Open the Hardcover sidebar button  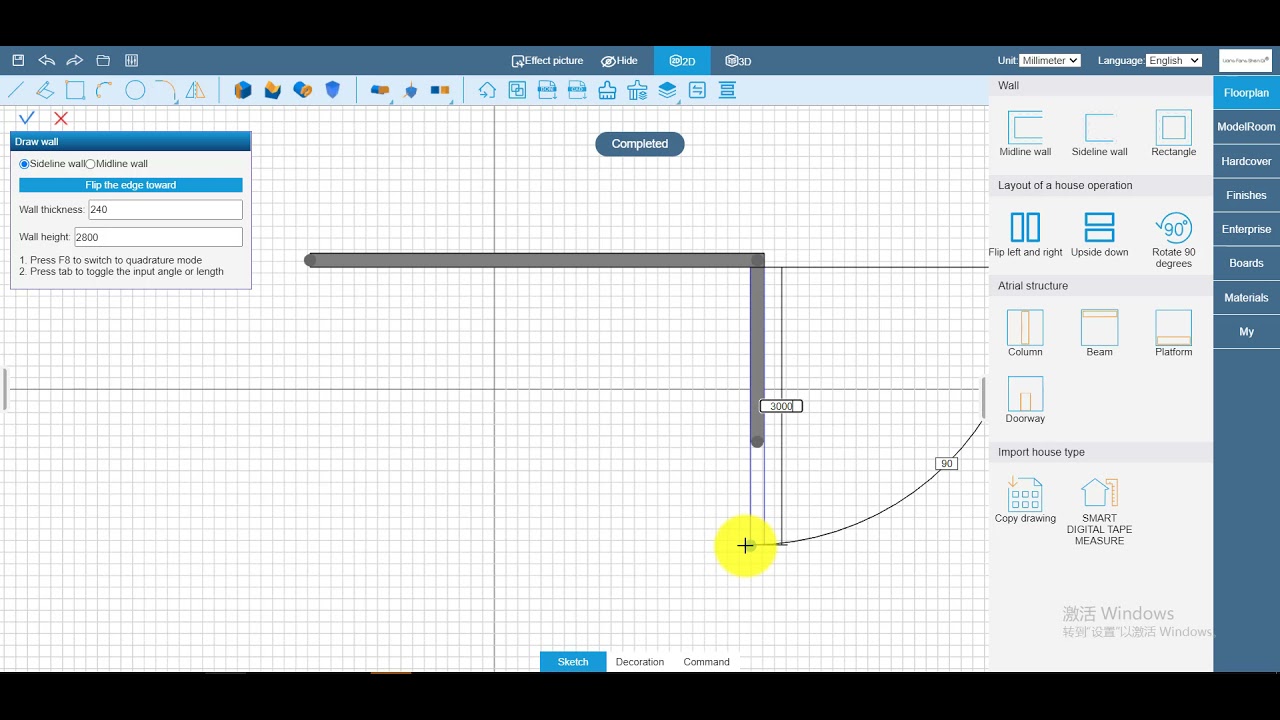click(x=1246, y=161)
